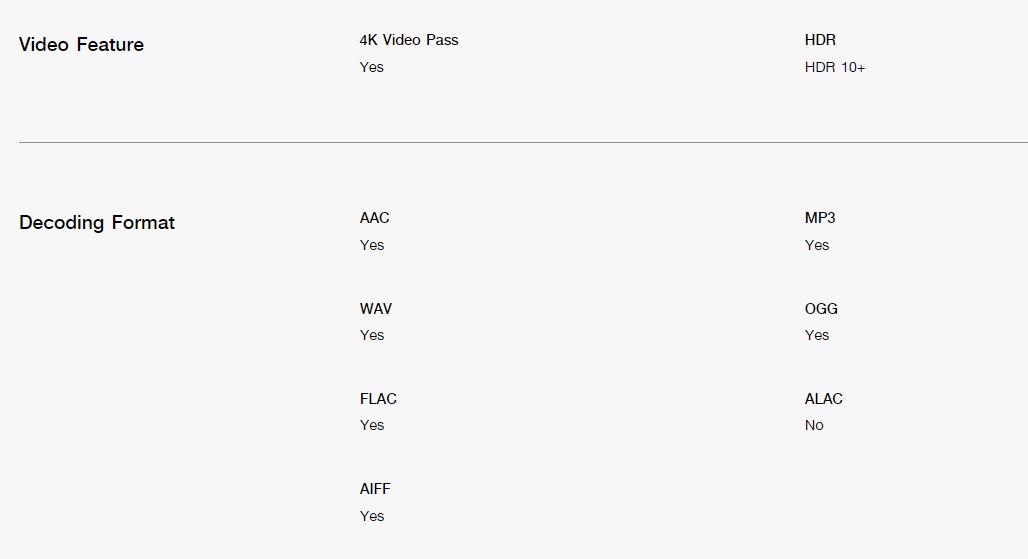The height and width of the screenshot is (559, 1028).
Task: Click the Video Feature section heading
Action: 81,45
